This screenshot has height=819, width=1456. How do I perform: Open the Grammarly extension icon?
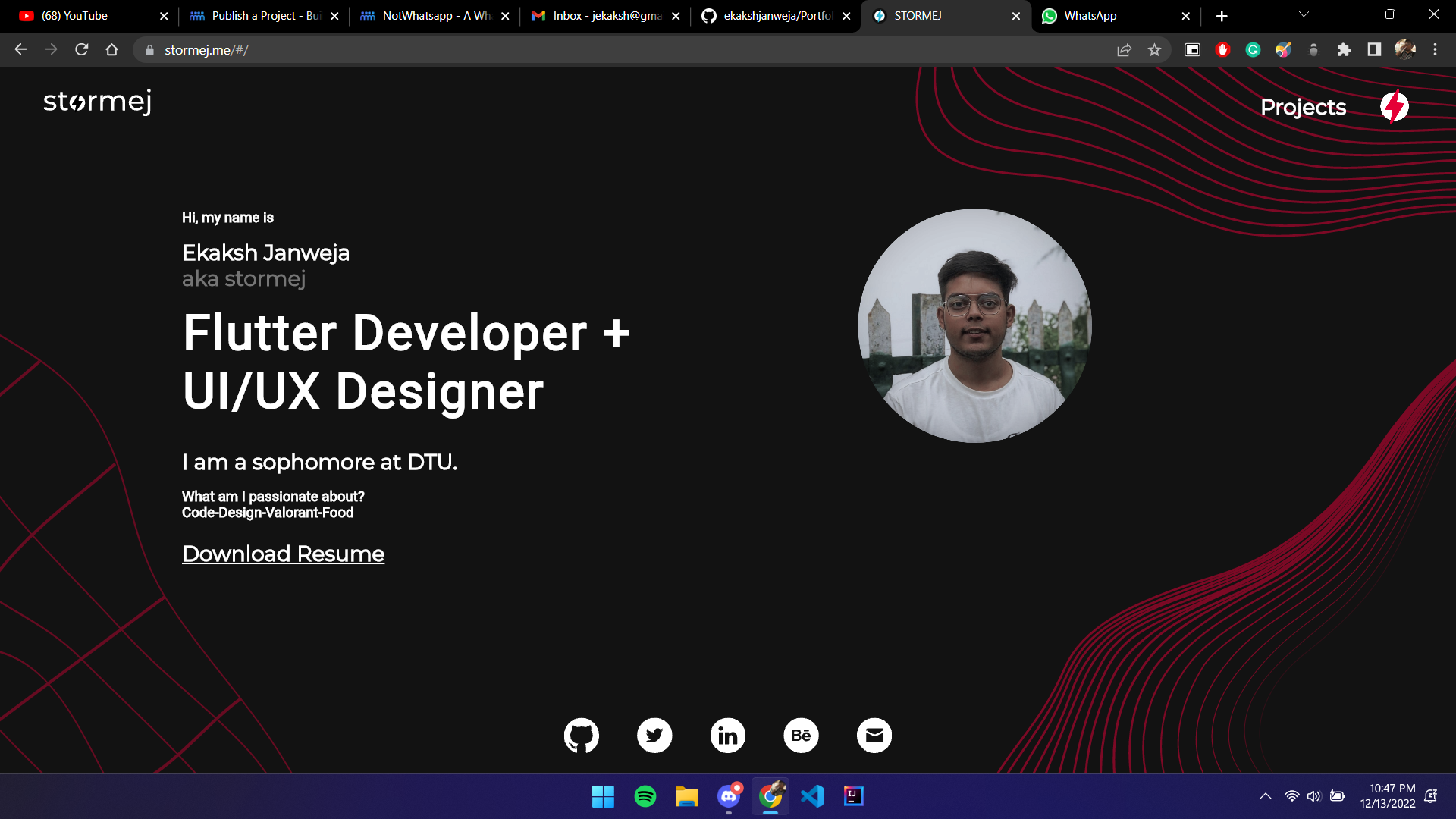click(1253, 50)
